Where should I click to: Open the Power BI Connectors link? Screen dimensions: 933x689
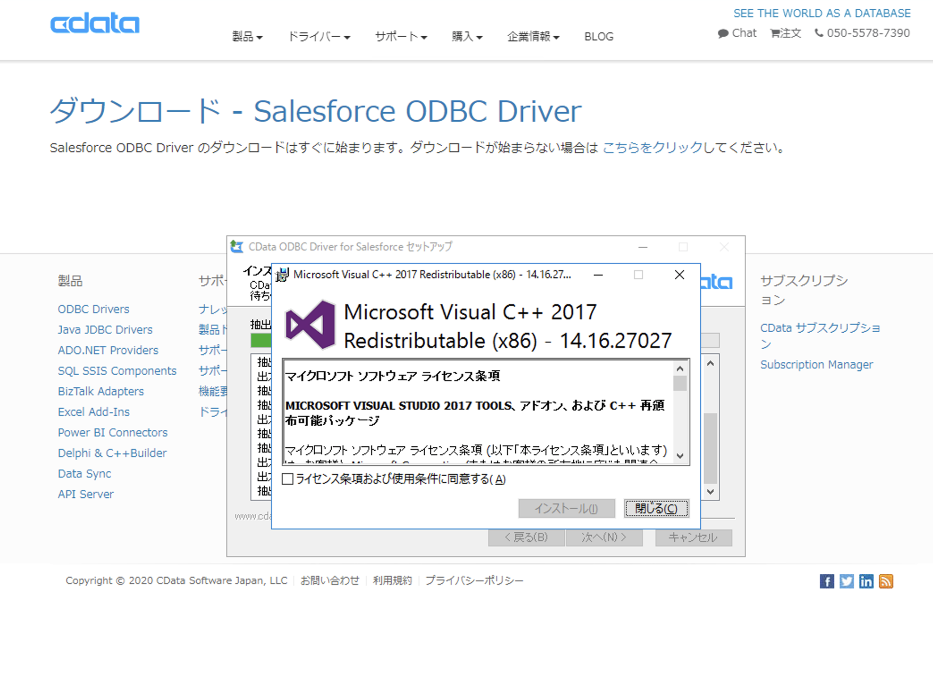click(112, 433)
